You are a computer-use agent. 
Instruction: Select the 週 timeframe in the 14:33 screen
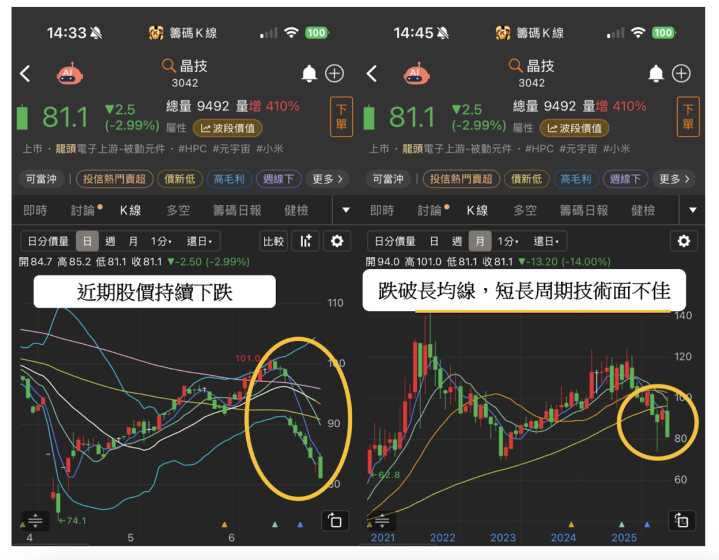click(x=110, y=241)
